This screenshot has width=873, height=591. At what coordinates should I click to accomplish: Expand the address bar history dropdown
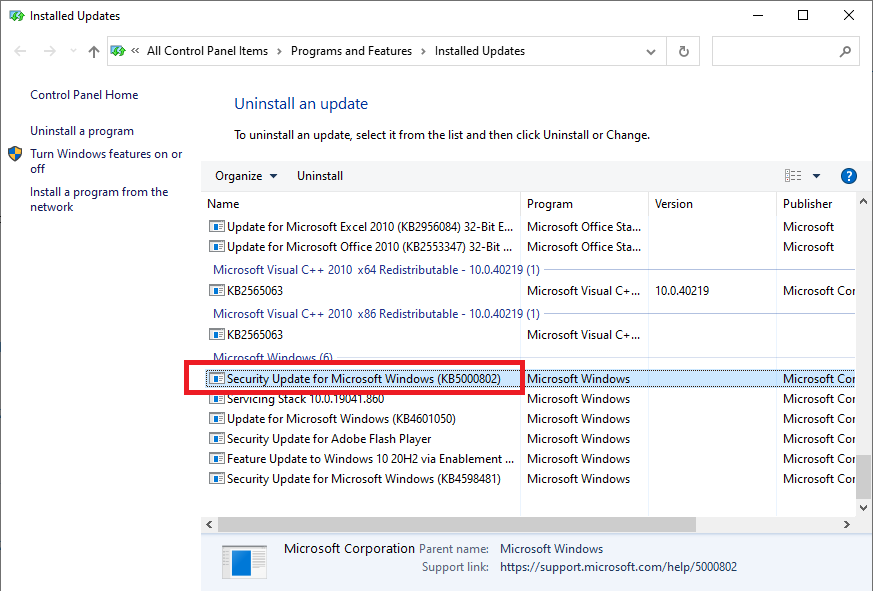point(650,52)
